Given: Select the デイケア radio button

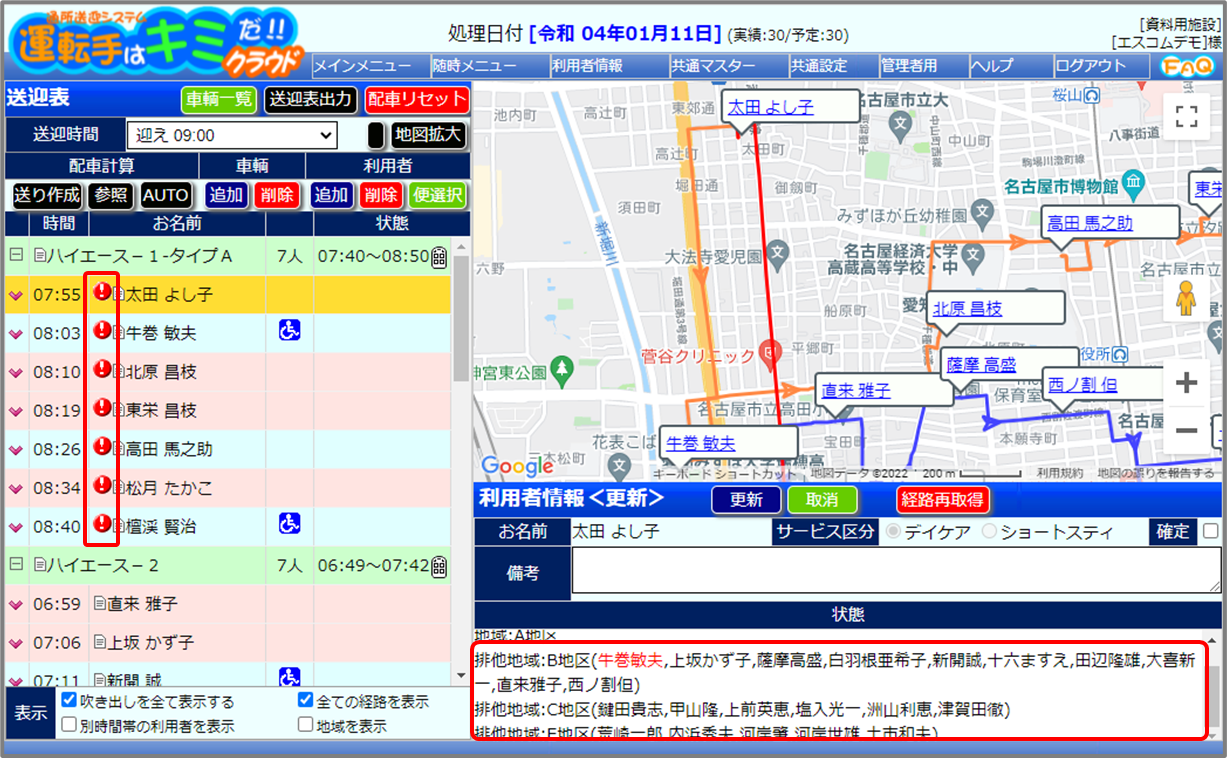Looking at the screenshot, I should coord(891,532).
